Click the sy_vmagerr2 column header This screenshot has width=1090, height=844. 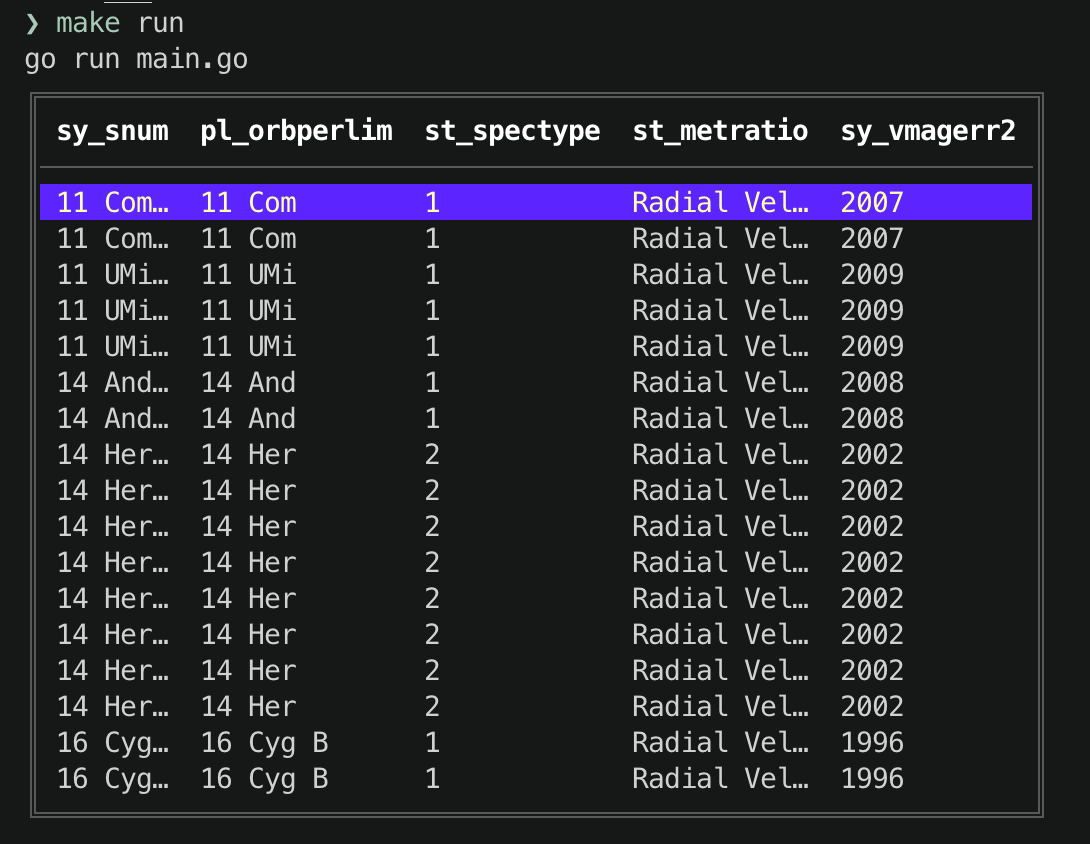(927, 130)
